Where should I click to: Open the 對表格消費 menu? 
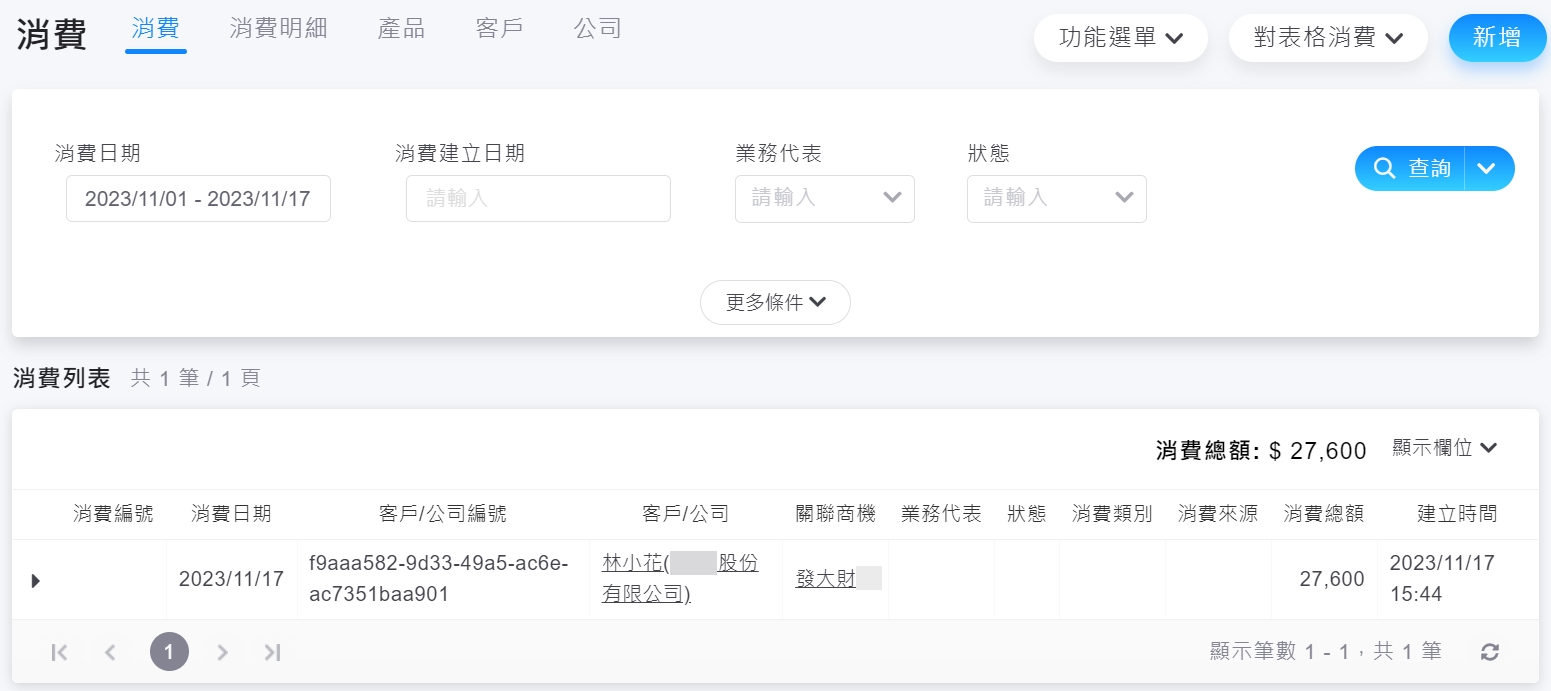pos(1327,38)
